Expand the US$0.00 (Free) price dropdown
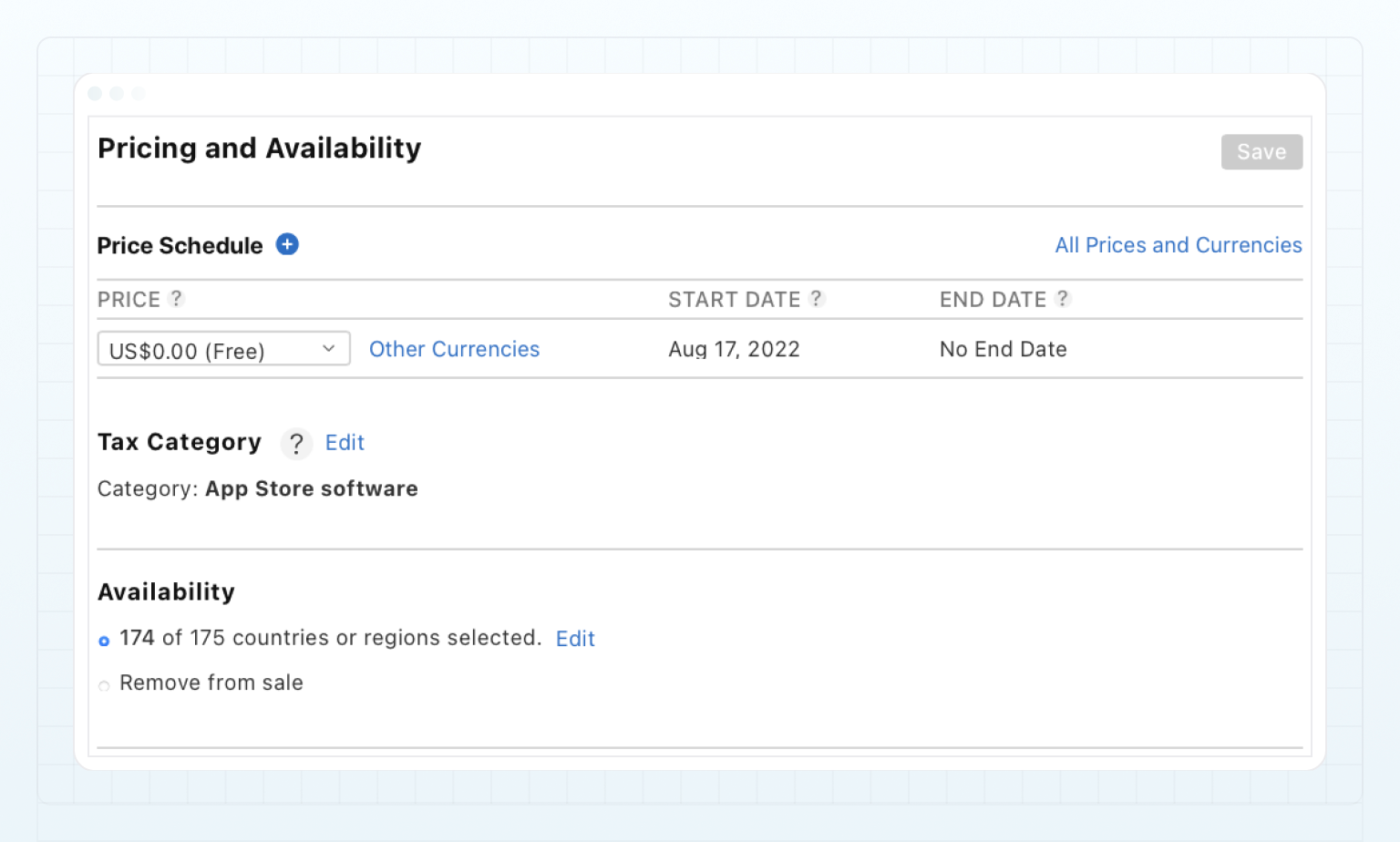 point(223,349)
